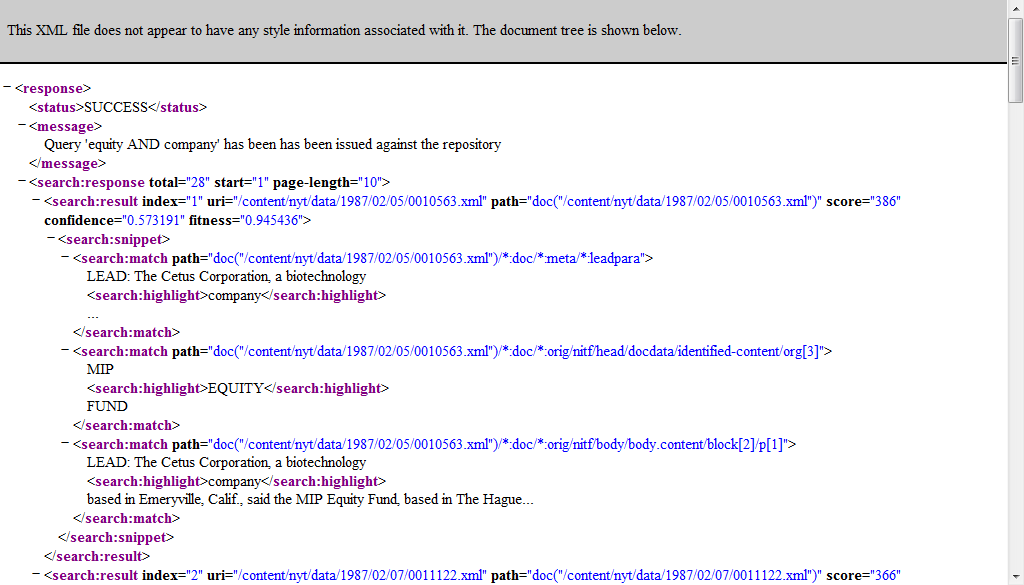Click the score="366" attribute value
The image size is (1024, 585).
(886, 575)
